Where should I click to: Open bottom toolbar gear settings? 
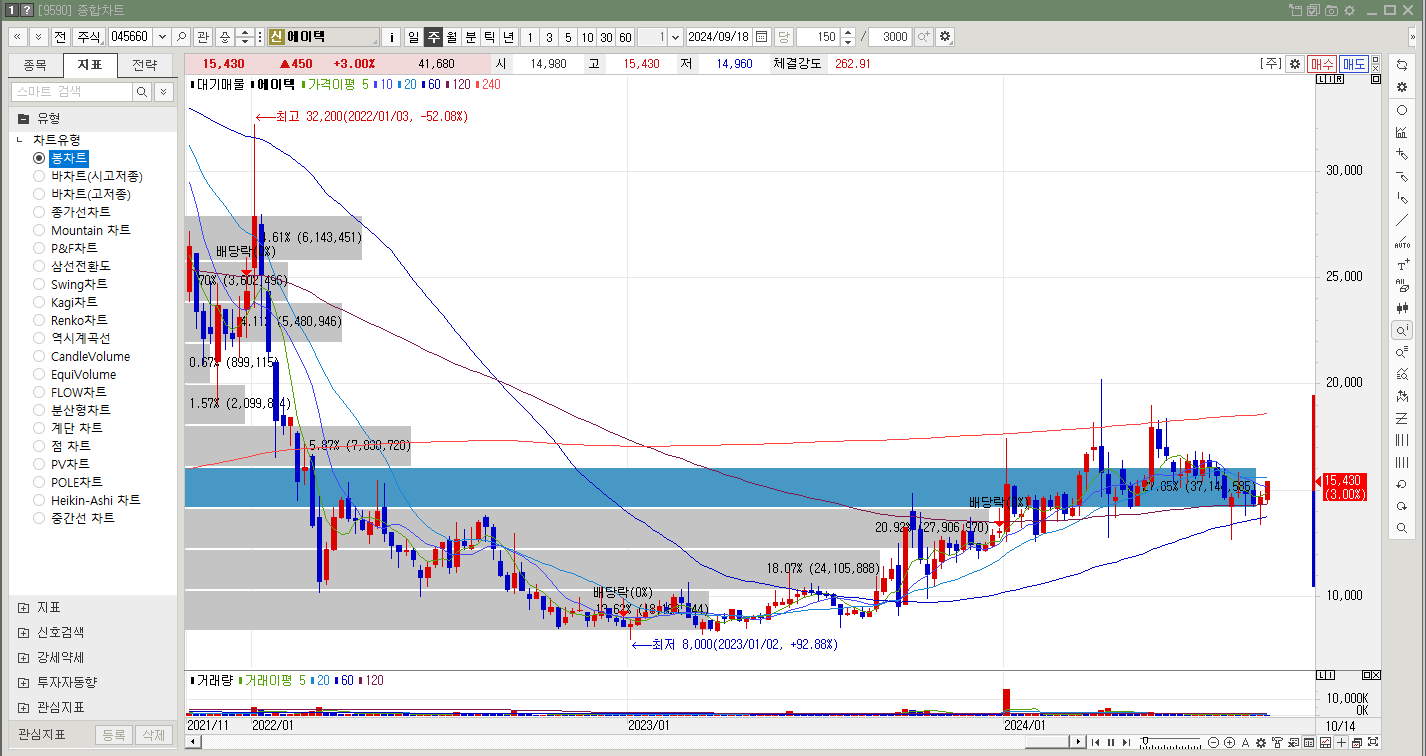(1261, 742)
